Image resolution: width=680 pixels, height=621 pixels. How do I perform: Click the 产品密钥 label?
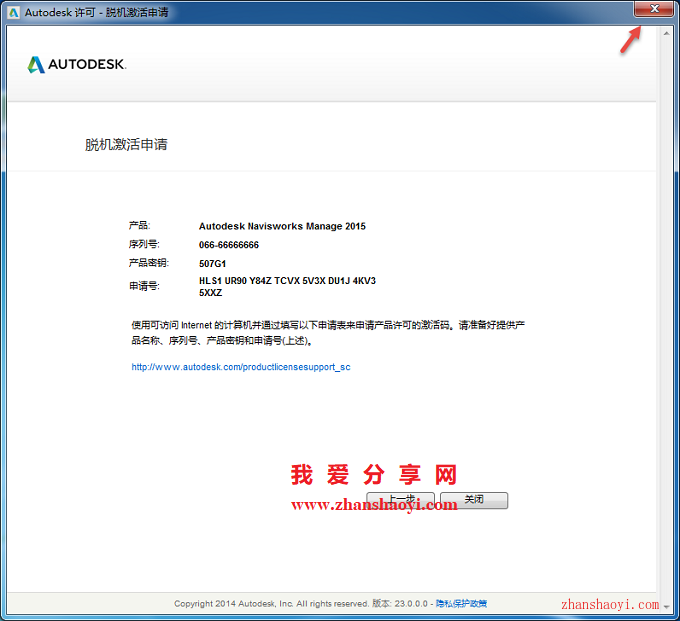[x=148, y=263]
